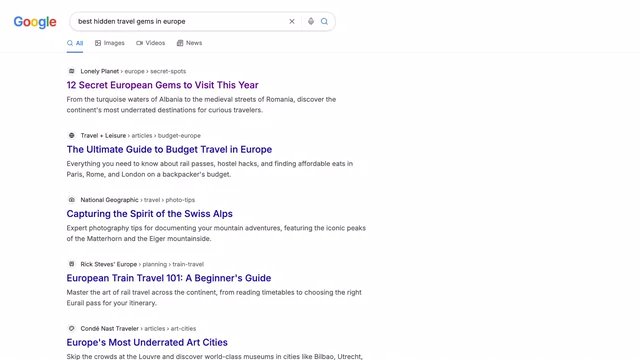Click the snippet mentioning Bilbao and Utrecht
The height and width of the screenshot is (360, 640).
[214, 356]
